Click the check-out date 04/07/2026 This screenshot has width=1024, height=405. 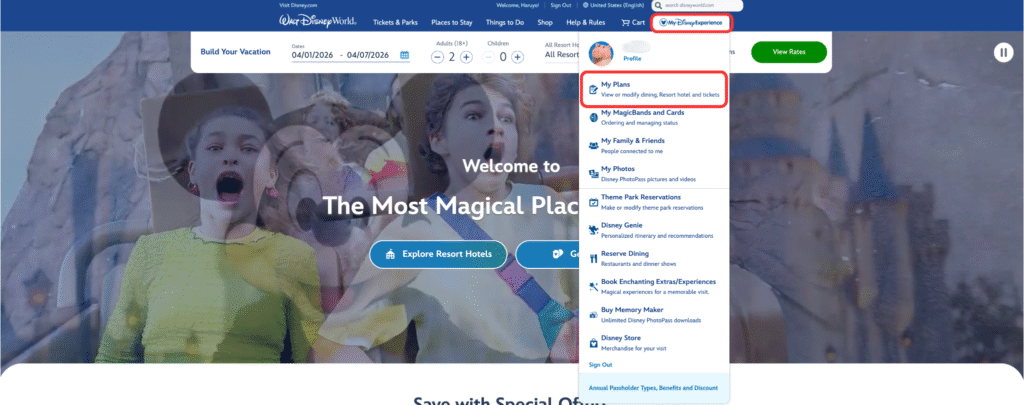[368, 56]
